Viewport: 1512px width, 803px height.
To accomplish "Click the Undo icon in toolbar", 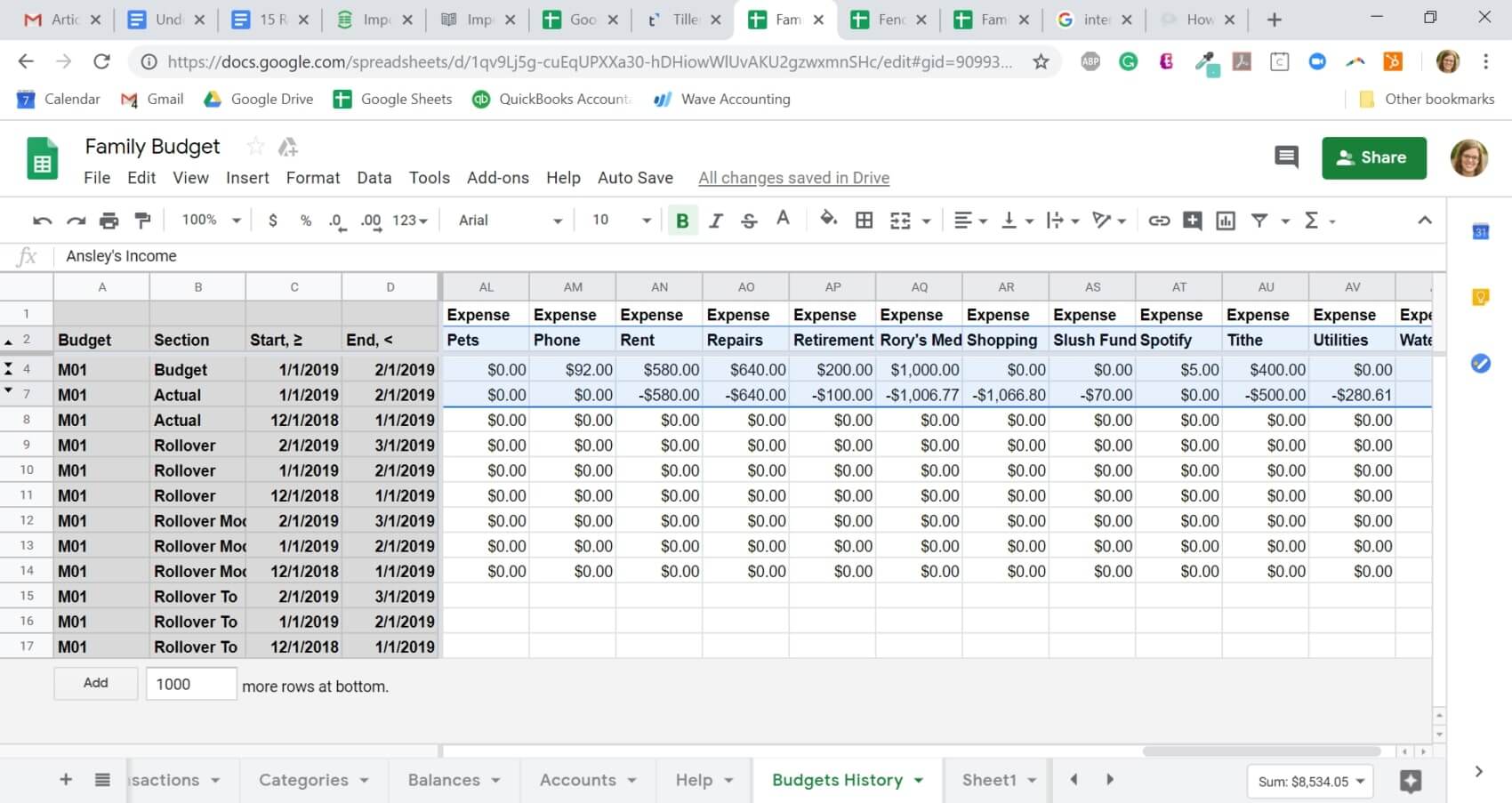I will (42, 221).
